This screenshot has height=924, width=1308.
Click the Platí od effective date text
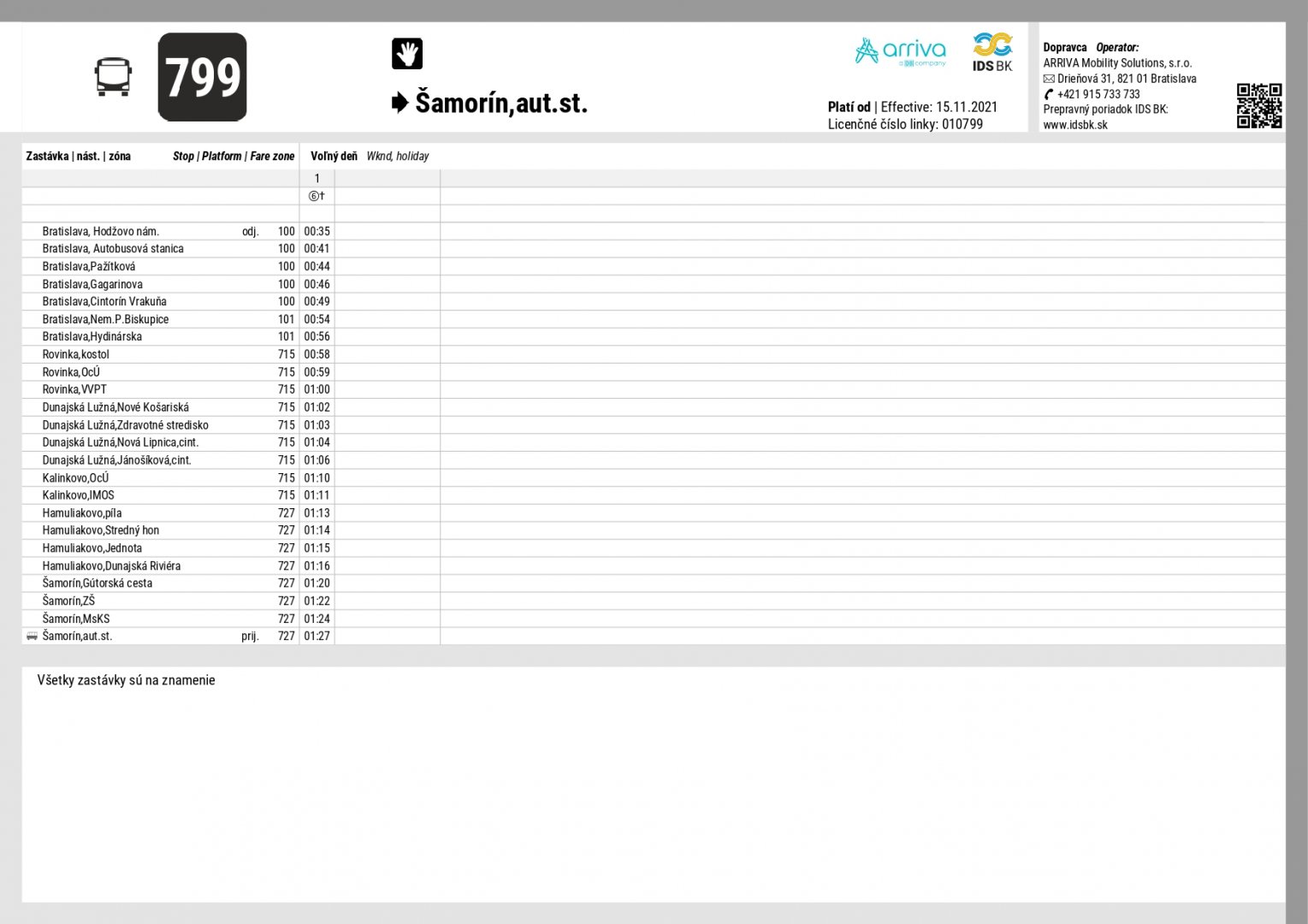coord(912,107)
